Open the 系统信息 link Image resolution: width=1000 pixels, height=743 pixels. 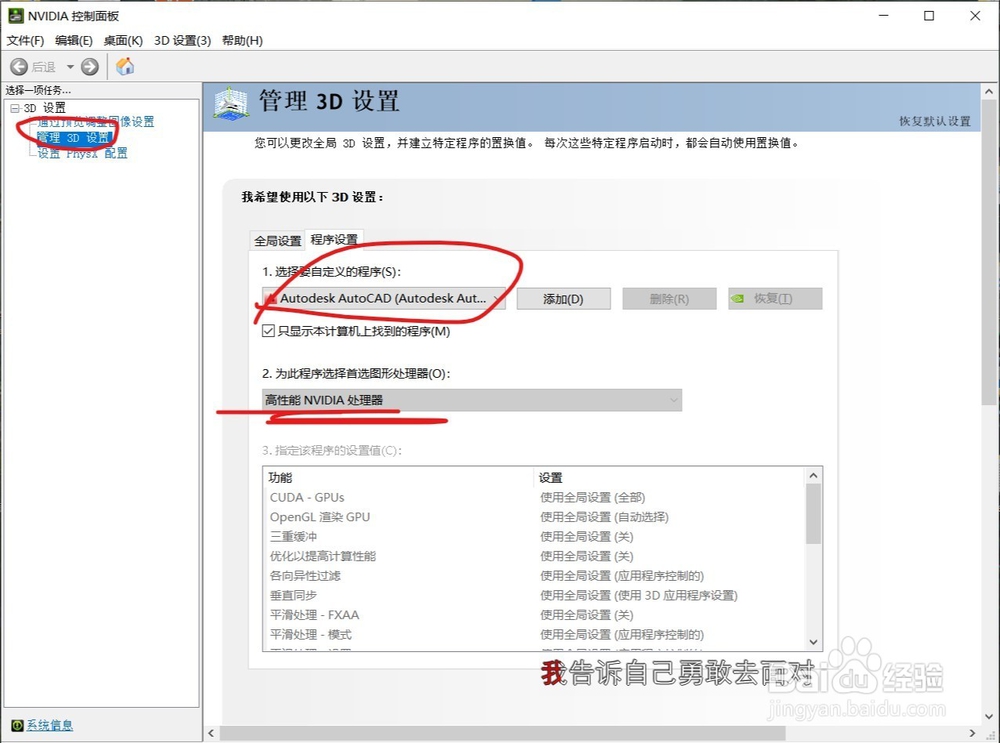pos(50,725)
